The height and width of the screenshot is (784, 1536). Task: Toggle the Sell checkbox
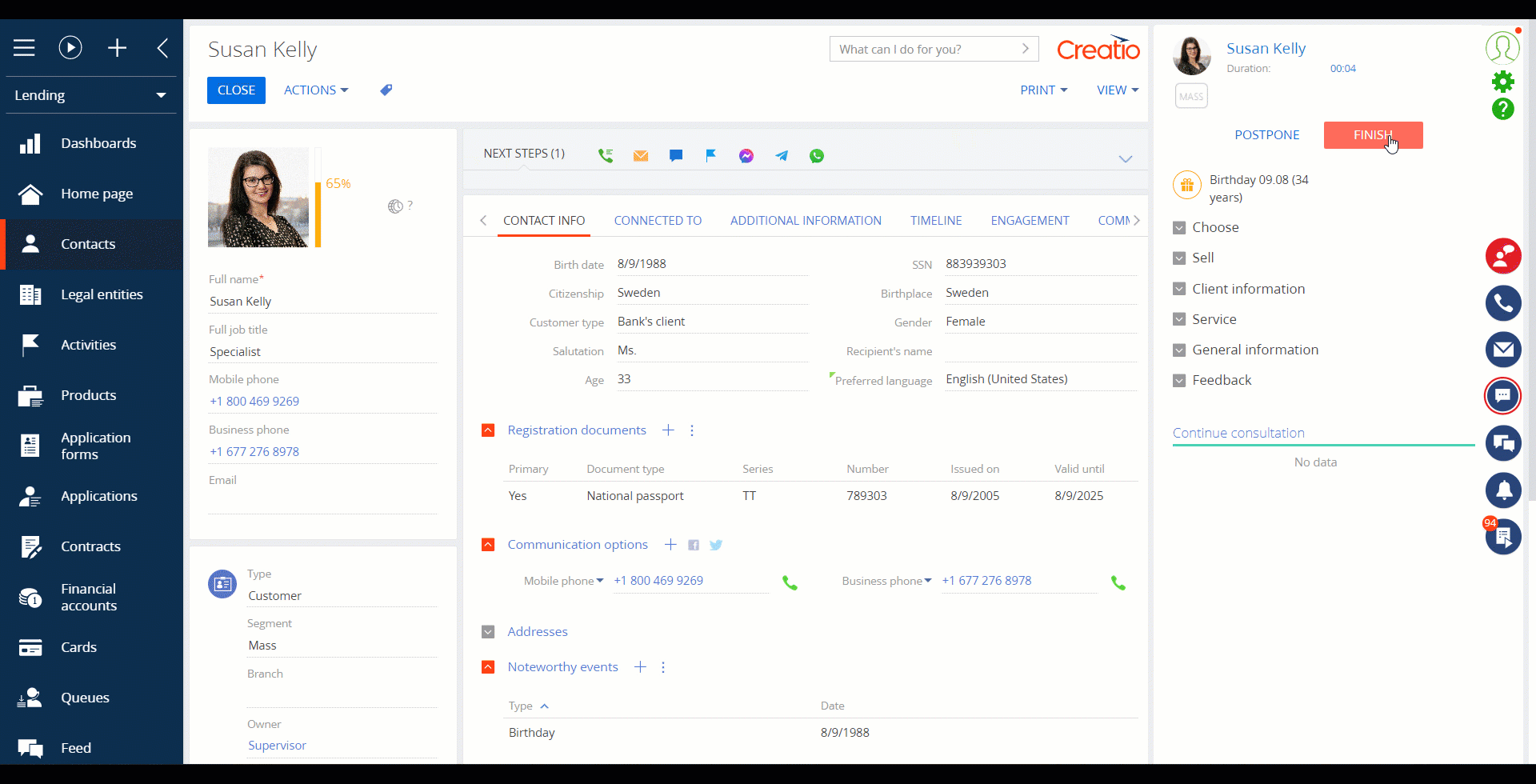pyautogui.click(x=1179, y=258)
